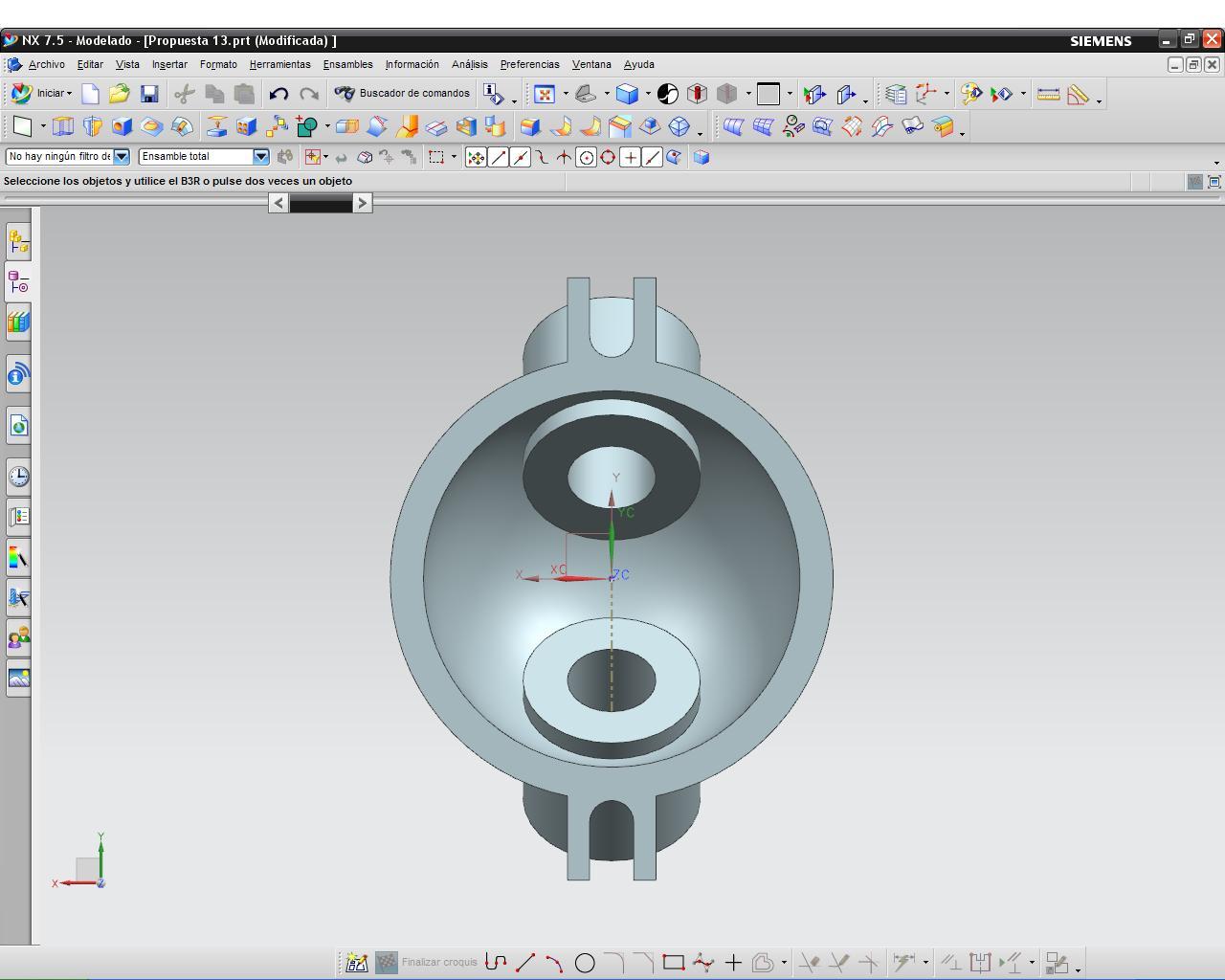Click the Revolve feature icon
This screenshot has width=1225, height=980.
tap(93, 126)
